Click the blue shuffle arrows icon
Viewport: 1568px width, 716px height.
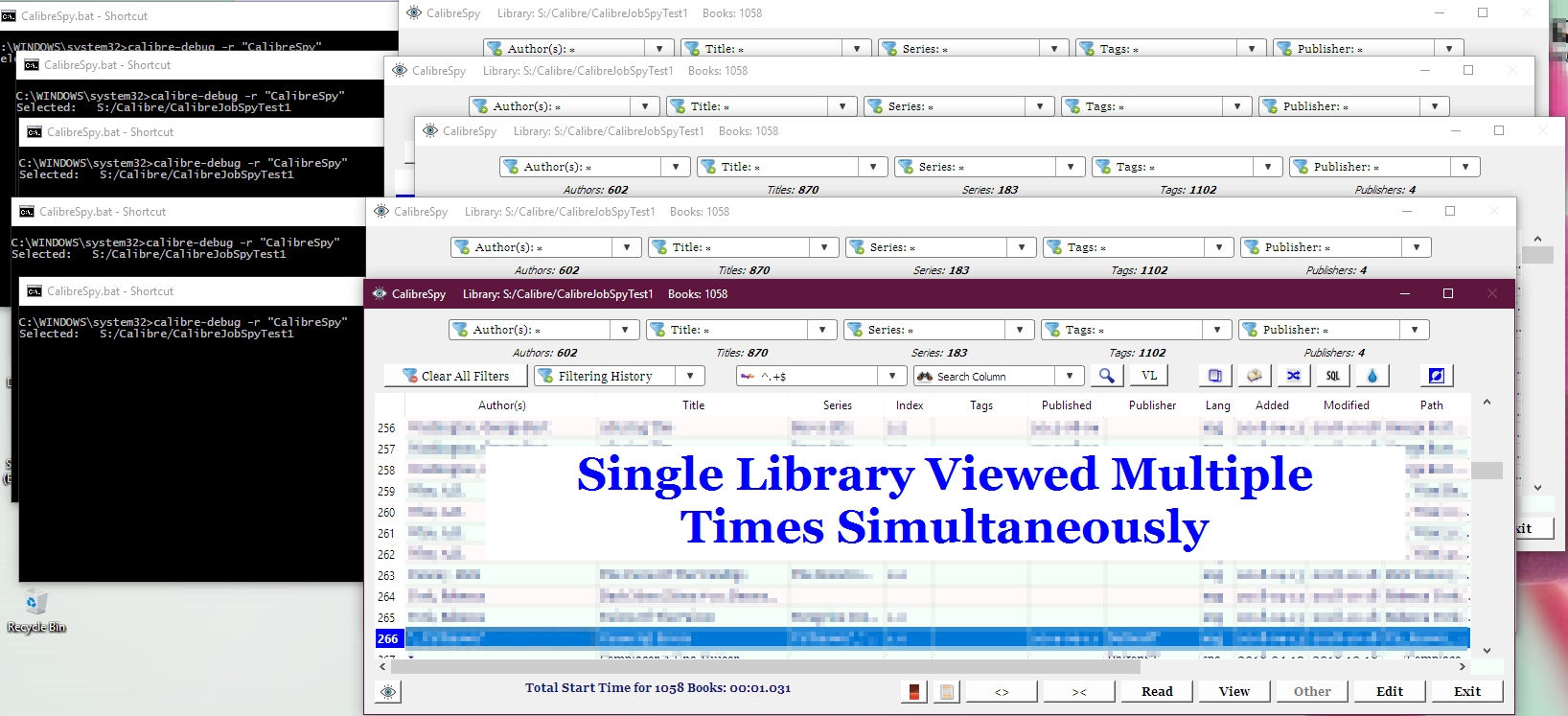click(1294, 376)
